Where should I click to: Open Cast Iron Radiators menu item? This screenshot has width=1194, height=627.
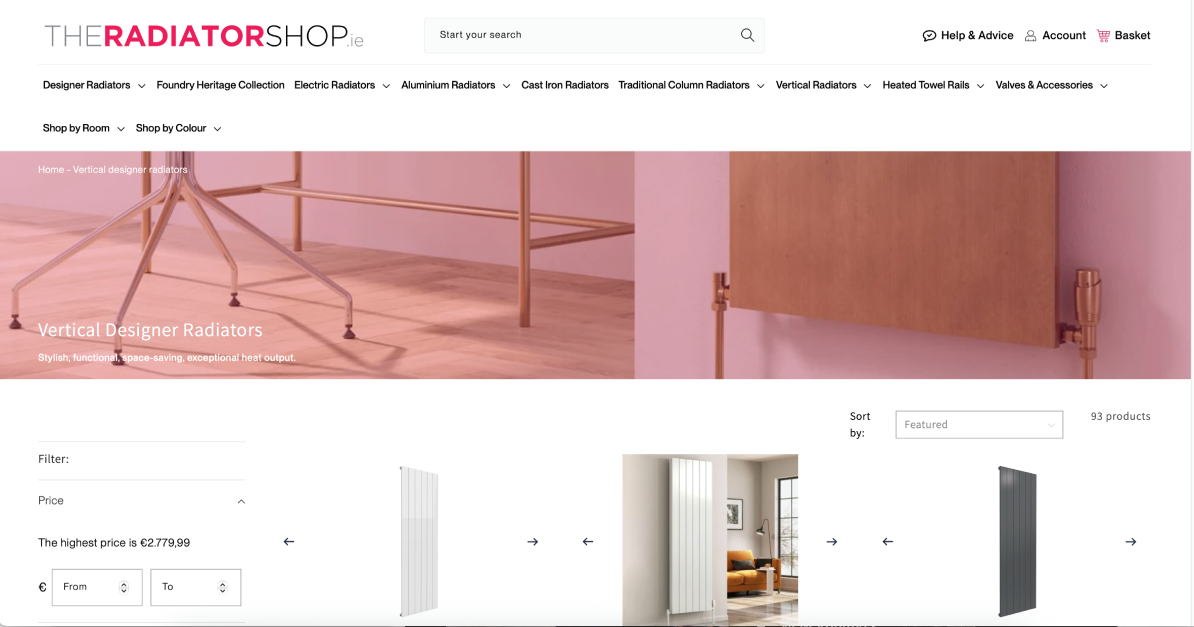[565, 85]
